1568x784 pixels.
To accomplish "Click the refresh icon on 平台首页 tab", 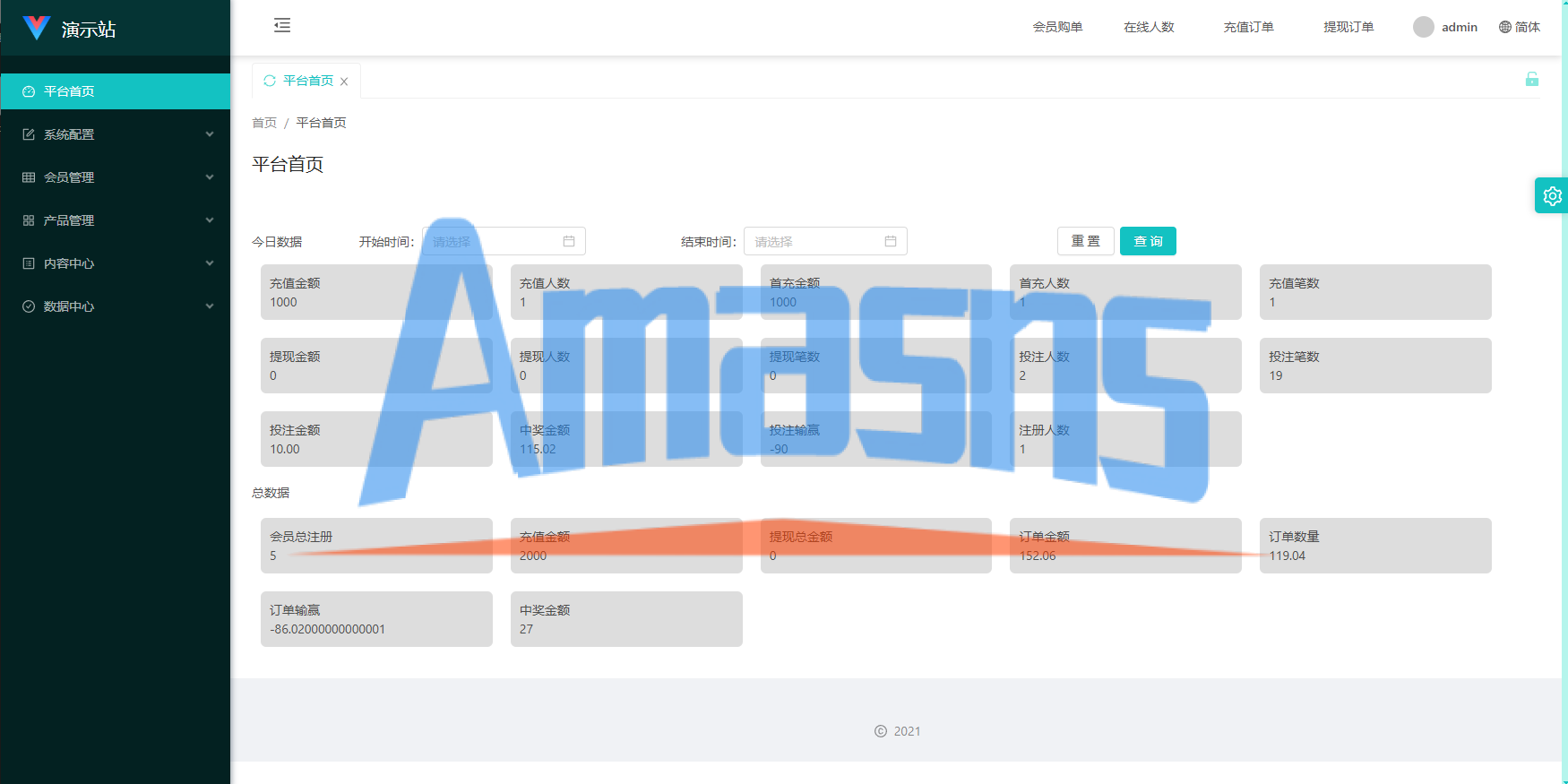I will tap(270, 81).
